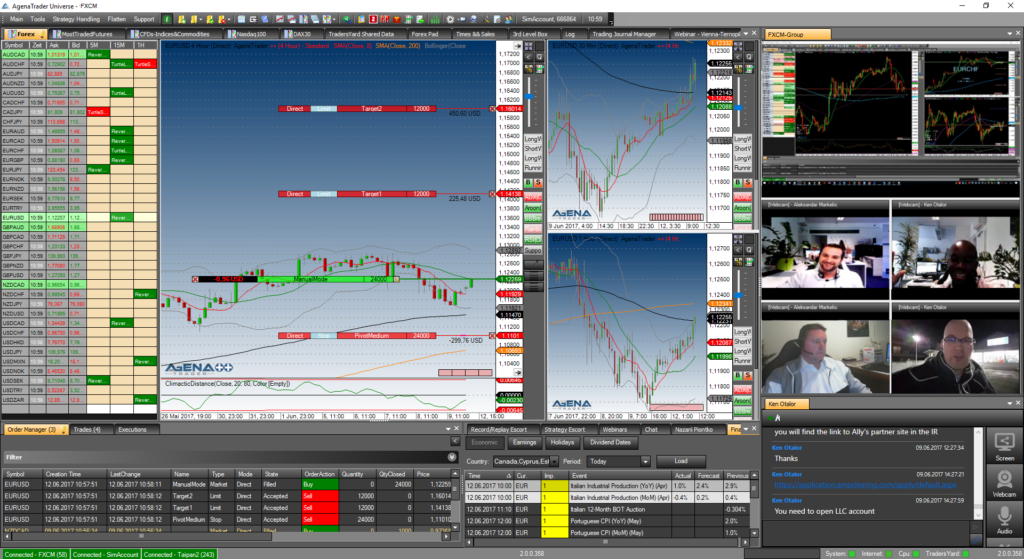Click the green B buy button on the 30 Min chart
Image resolution: width=1024 pixels, height=559 pixels.
click(x=738, y=183)
